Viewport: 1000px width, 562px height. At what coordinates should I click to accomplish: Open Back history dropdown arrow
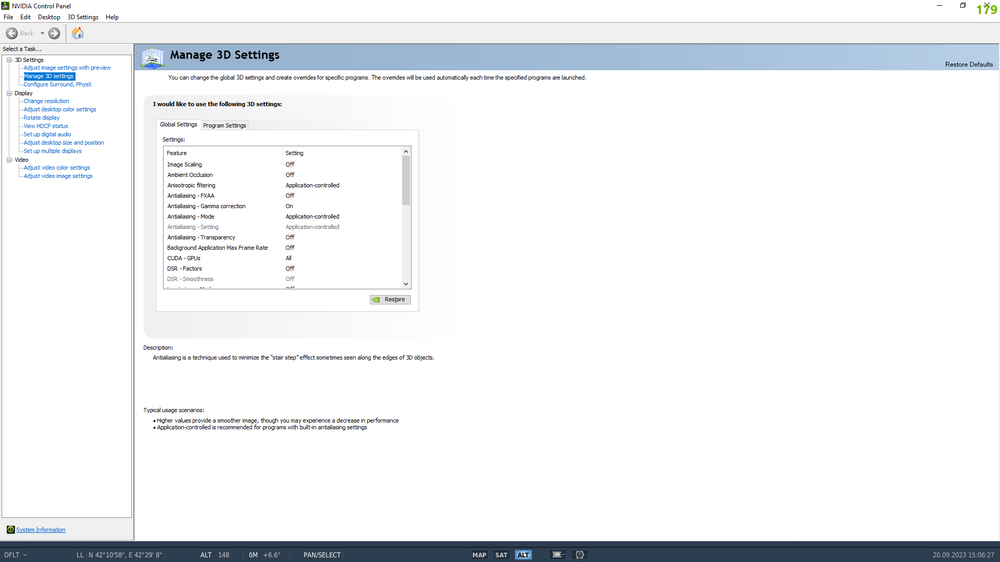click(42, 33)
